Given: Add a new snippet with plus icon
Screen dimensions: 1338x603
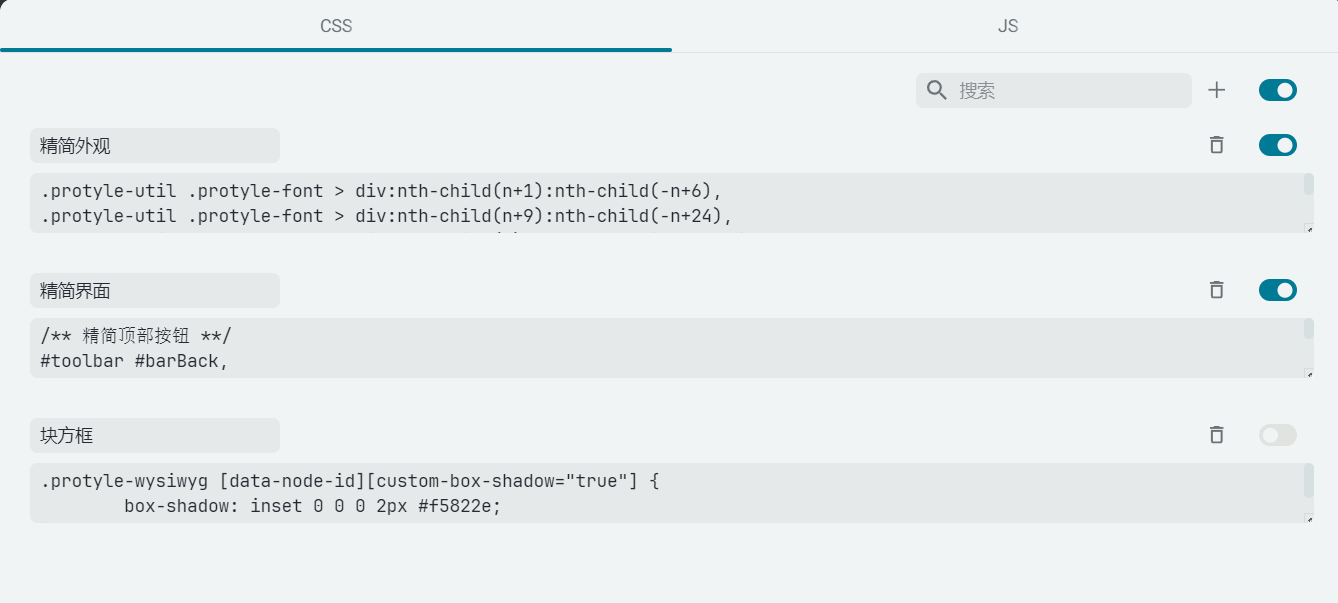Looking at the screenshot, I should click(x=1216, y=90).
